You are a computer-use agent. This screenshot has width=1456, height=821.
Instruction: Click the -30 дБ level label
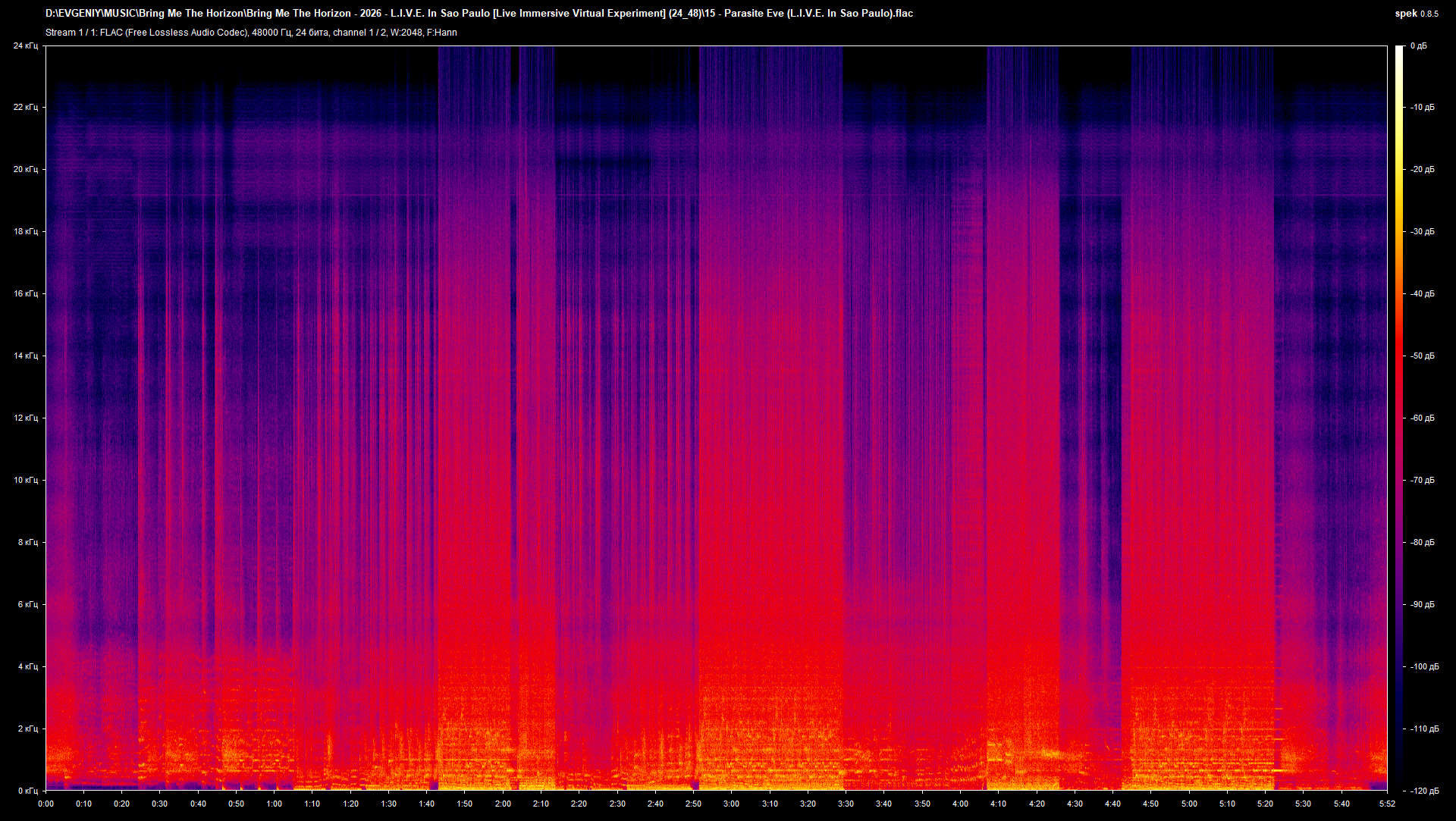point(1423,232)
